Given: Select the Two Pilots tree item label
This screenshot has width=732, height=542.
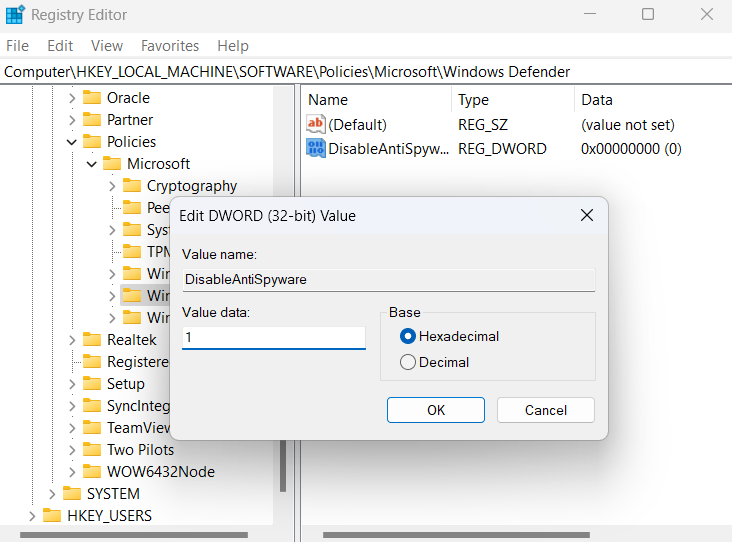Looking at the screenshot, I should pos(140,450).
